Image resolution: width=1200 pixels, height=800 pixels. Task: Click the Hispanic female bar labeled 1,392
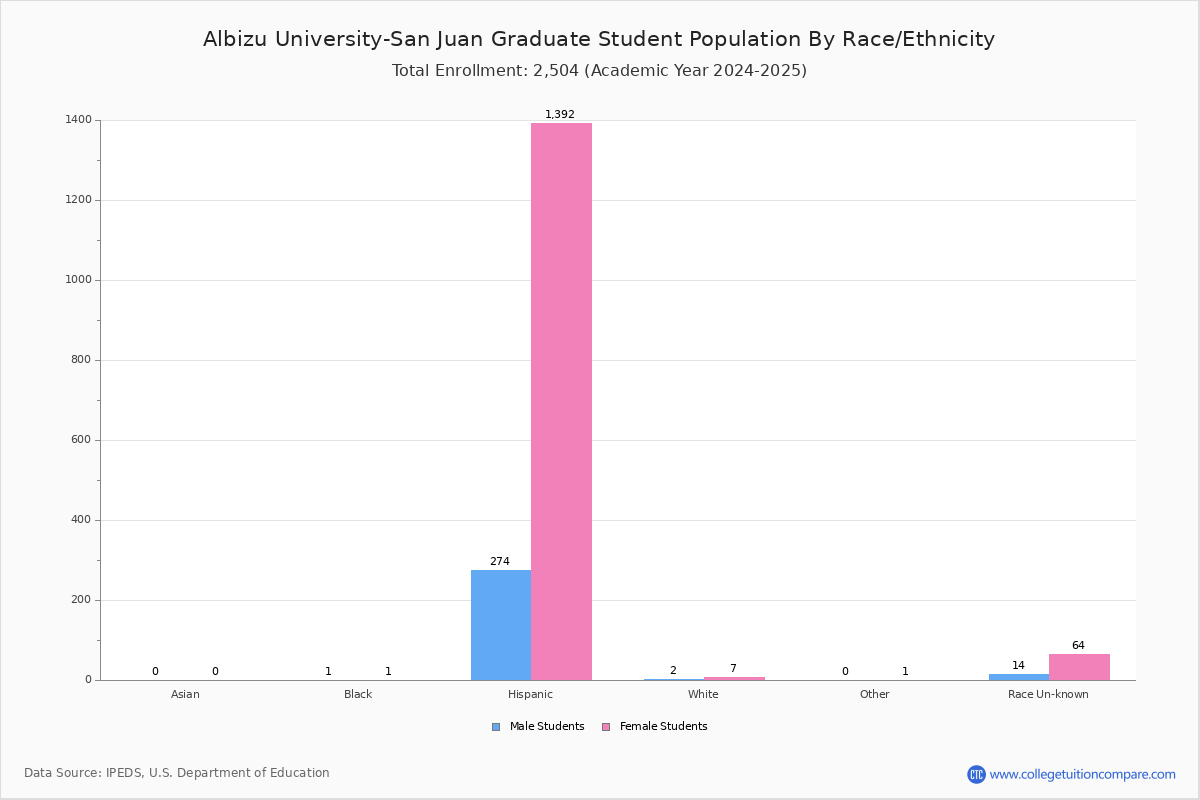561,401
